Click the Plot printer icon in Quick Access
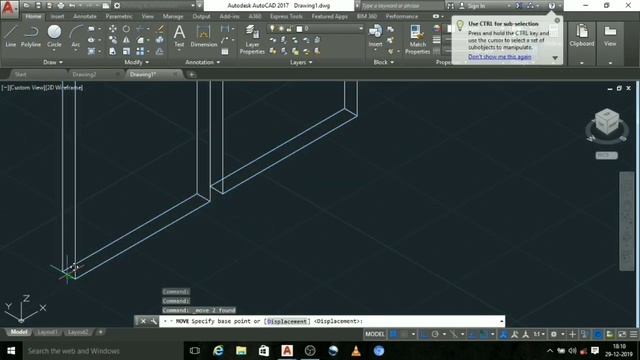The height and width of the screenshot is (360, 640). point(61,6)
